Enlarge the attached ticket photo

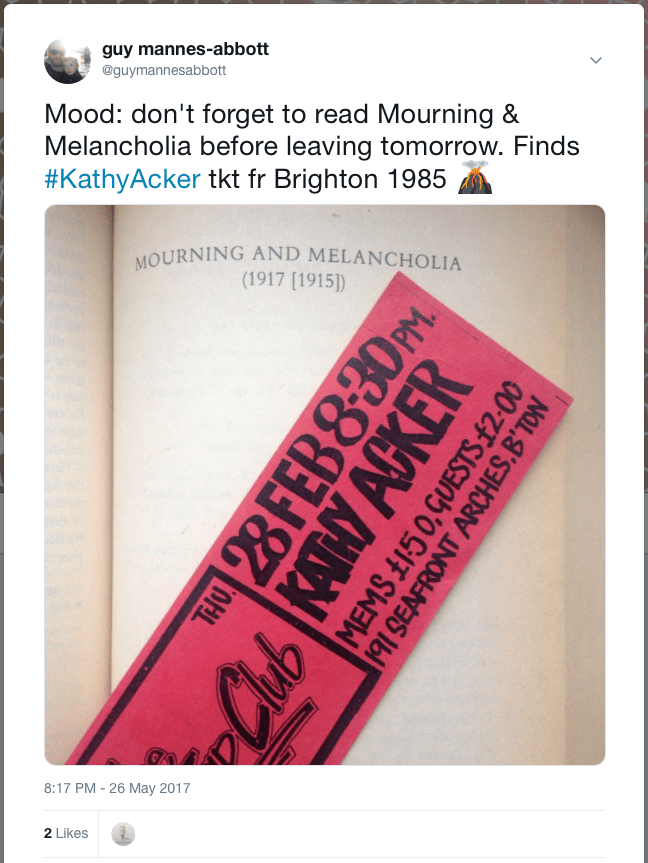(x=325, y=484)
